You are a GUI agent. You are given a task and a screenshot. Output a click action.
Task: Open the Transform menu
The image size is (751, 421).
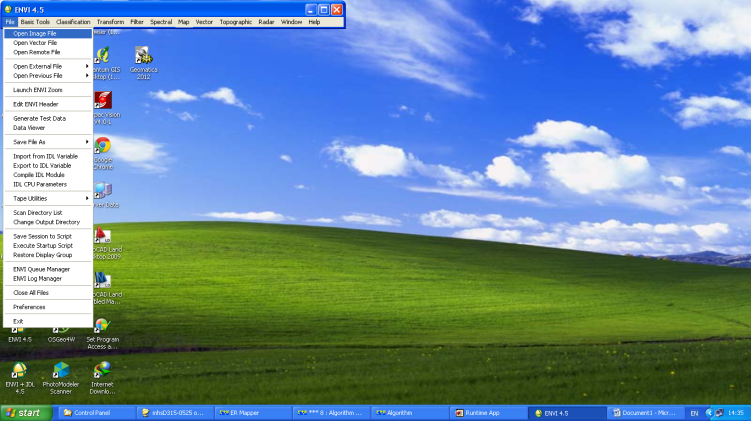click(x=110, y=22)
